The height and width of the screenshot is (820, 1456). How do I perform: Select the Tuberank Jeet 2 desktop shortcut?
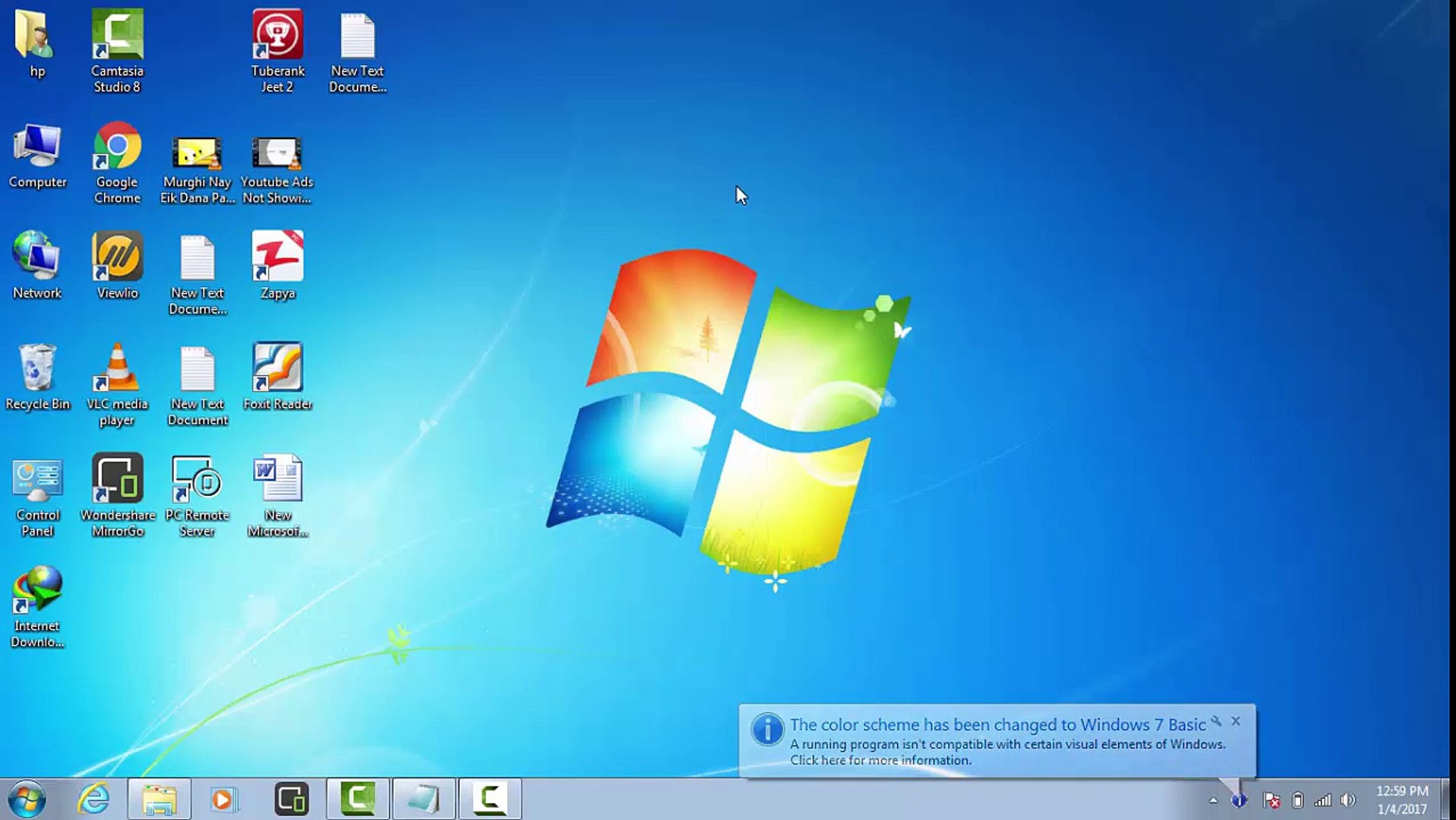(x=277, y=51)
